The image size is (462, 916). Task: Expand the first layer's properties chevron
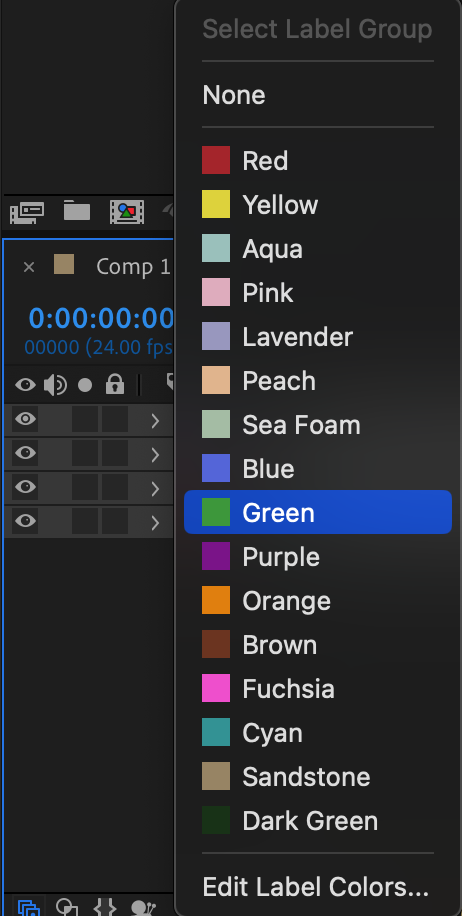pyautogui.click(x=155, y=421)
